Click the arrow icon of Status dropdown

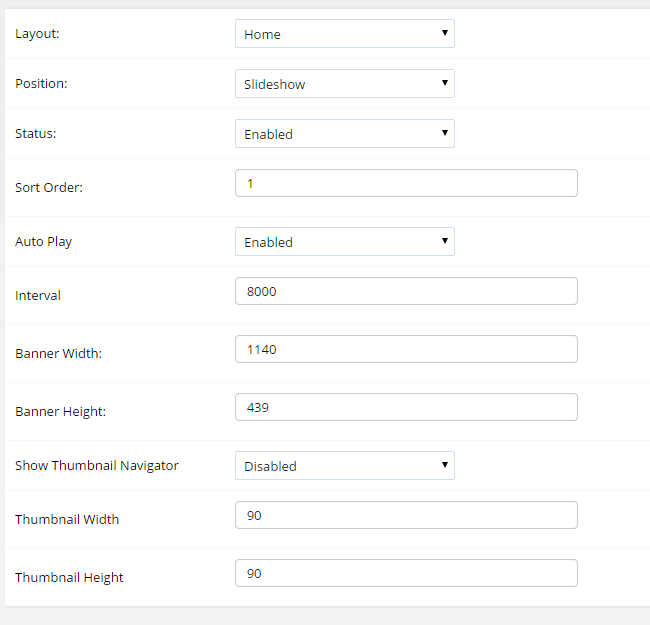(445, 133)
